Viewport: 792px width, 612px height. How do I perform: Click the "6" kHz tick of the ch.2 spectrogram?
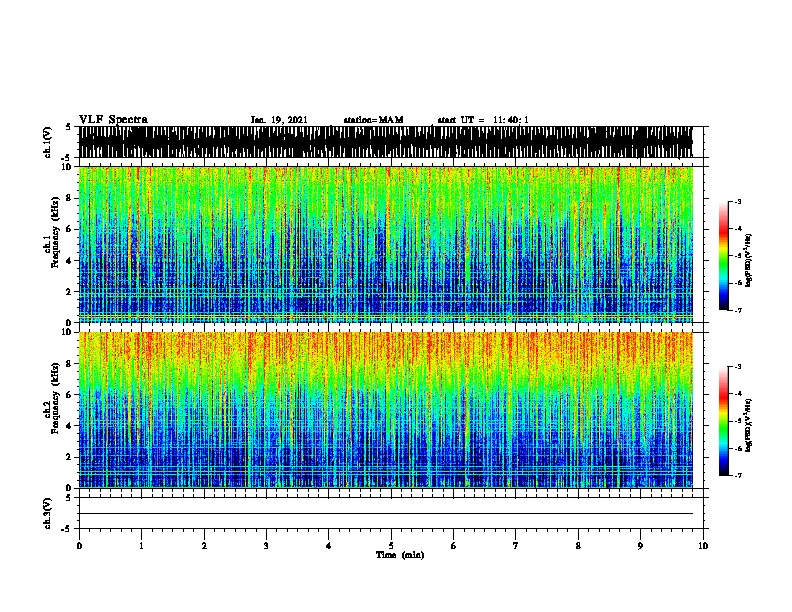click(70, 395)
